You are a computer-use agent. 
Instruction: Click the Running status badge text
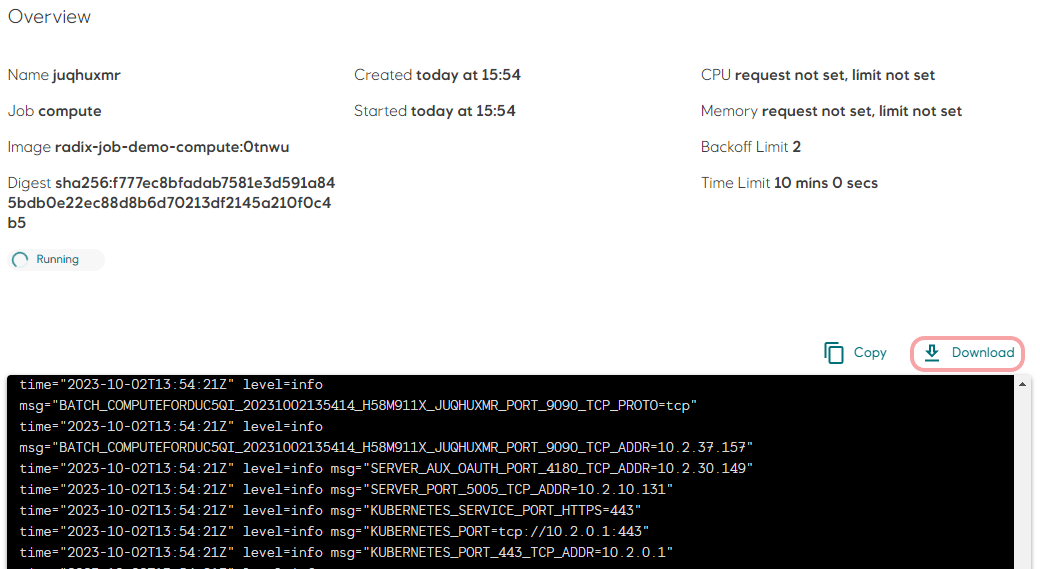pos(57,260)
